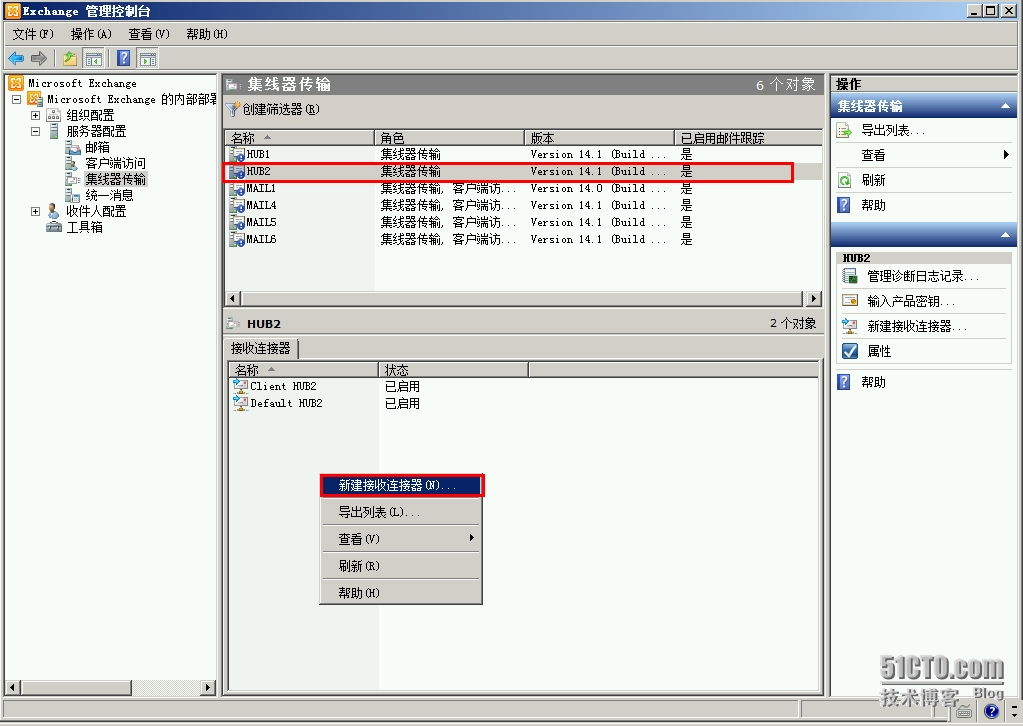This screenshot has width=1023, height=726.
Task: Open the blue Help toolbar icon
Action: (123, 59)
